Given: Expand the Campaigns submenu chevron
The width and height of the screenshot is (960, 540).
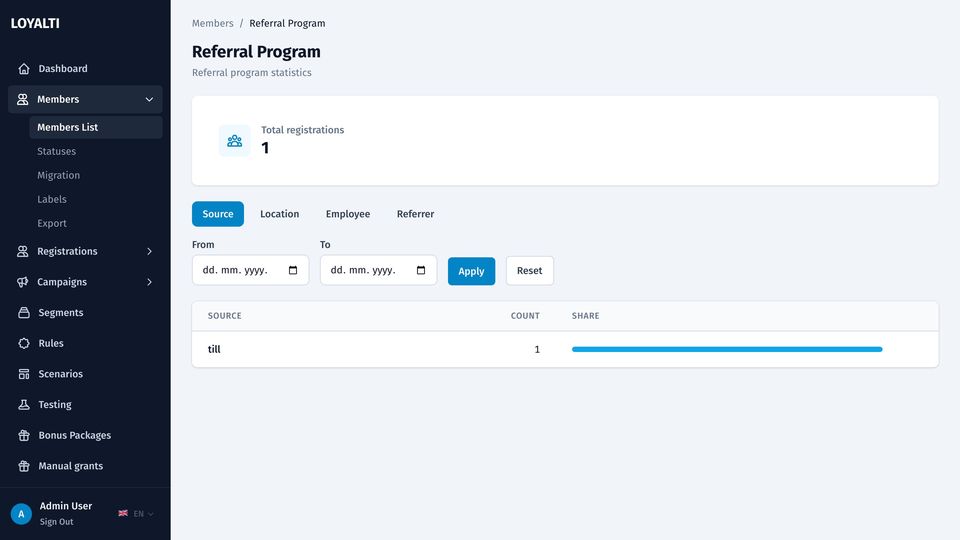Looking at the screenshot, I should point(149,282).
